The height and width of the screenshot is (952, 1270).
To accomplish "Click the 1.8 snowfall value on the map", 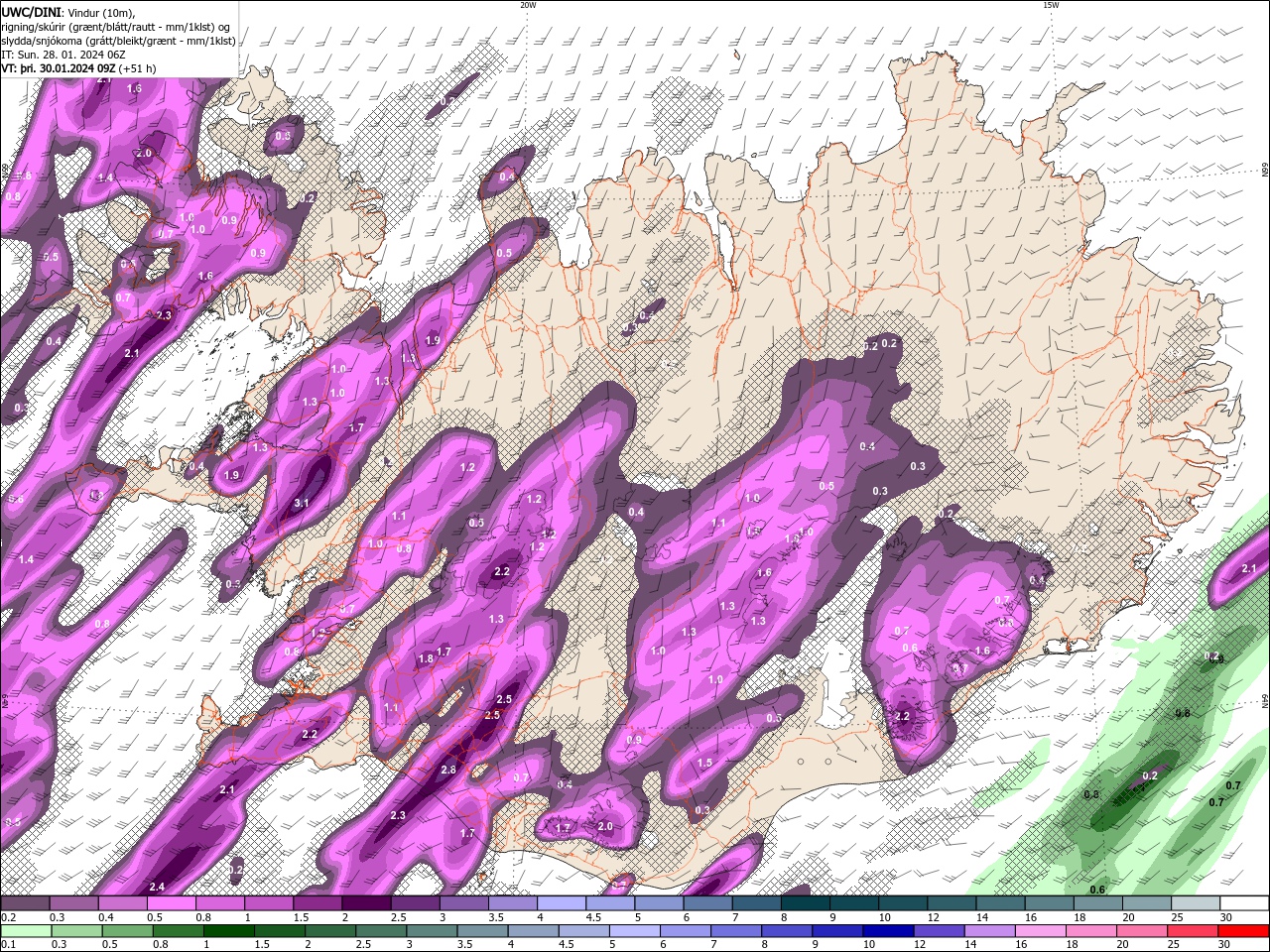I will [x=426, y=658].
